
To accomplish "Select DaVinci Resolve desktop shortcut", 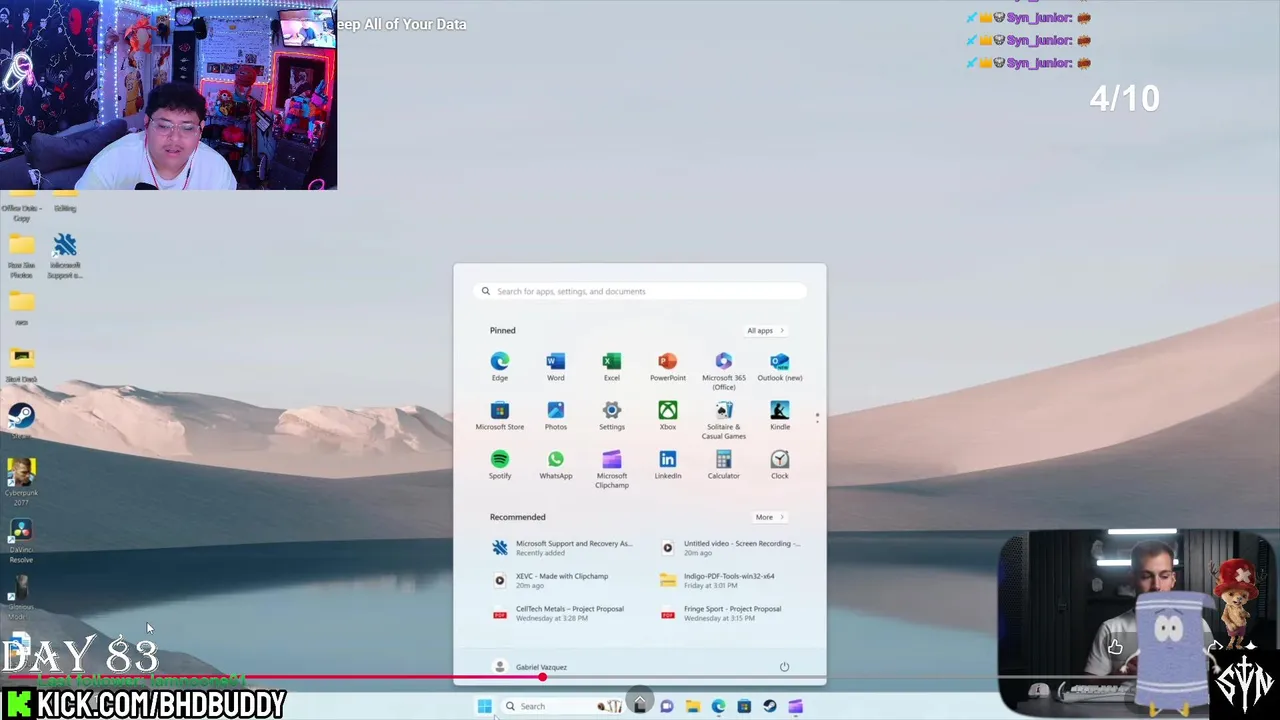I will pos(21,541).
